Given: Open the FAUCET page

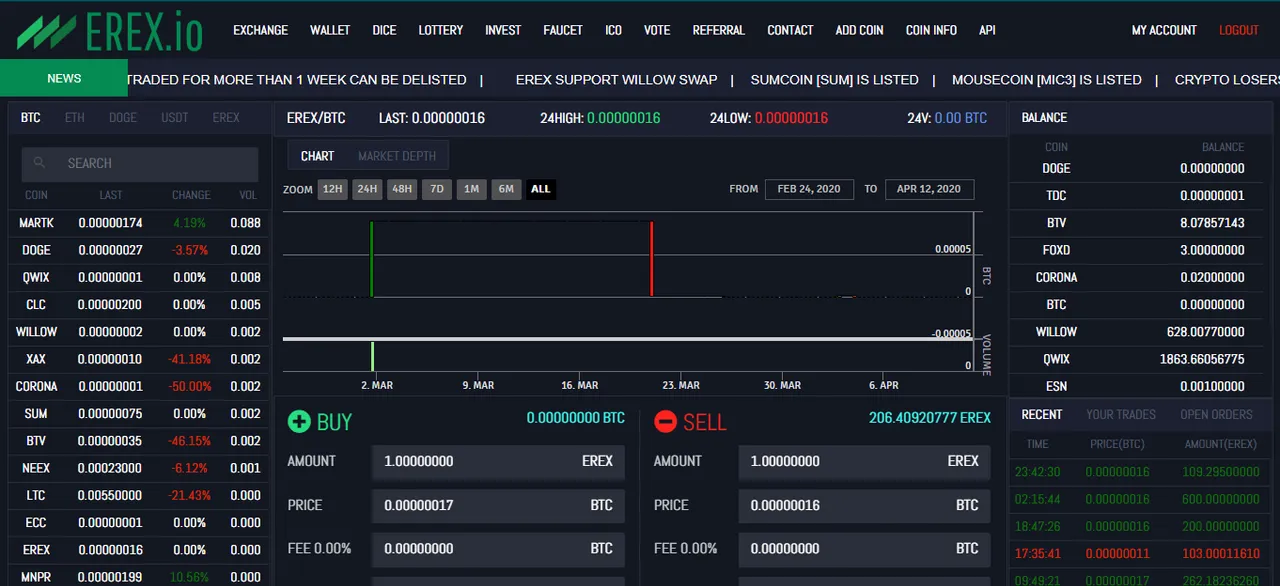Looking at the screenshot, I should pyautogui.click(x=563, y=30).
